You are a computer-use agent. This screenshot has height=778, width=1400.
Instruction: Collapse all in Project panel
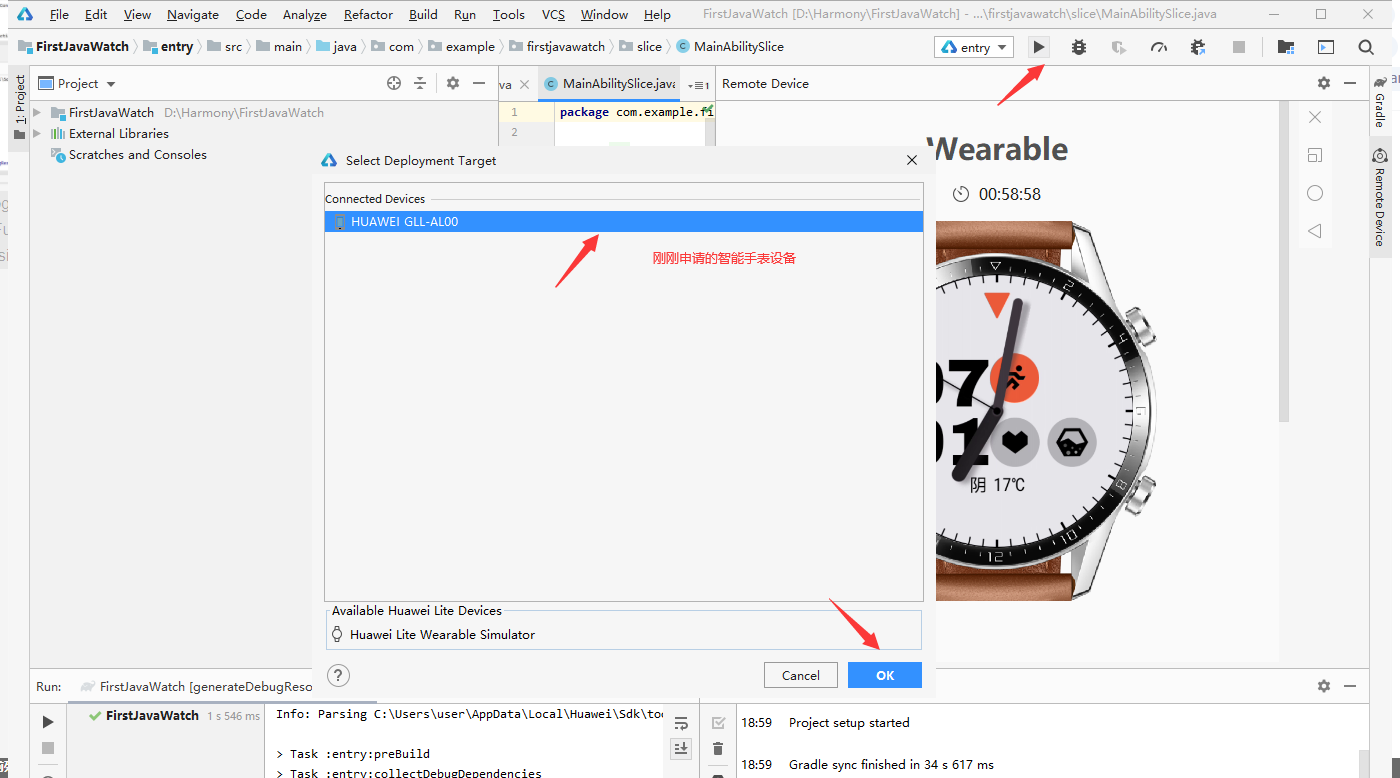(x=420, y=84)
